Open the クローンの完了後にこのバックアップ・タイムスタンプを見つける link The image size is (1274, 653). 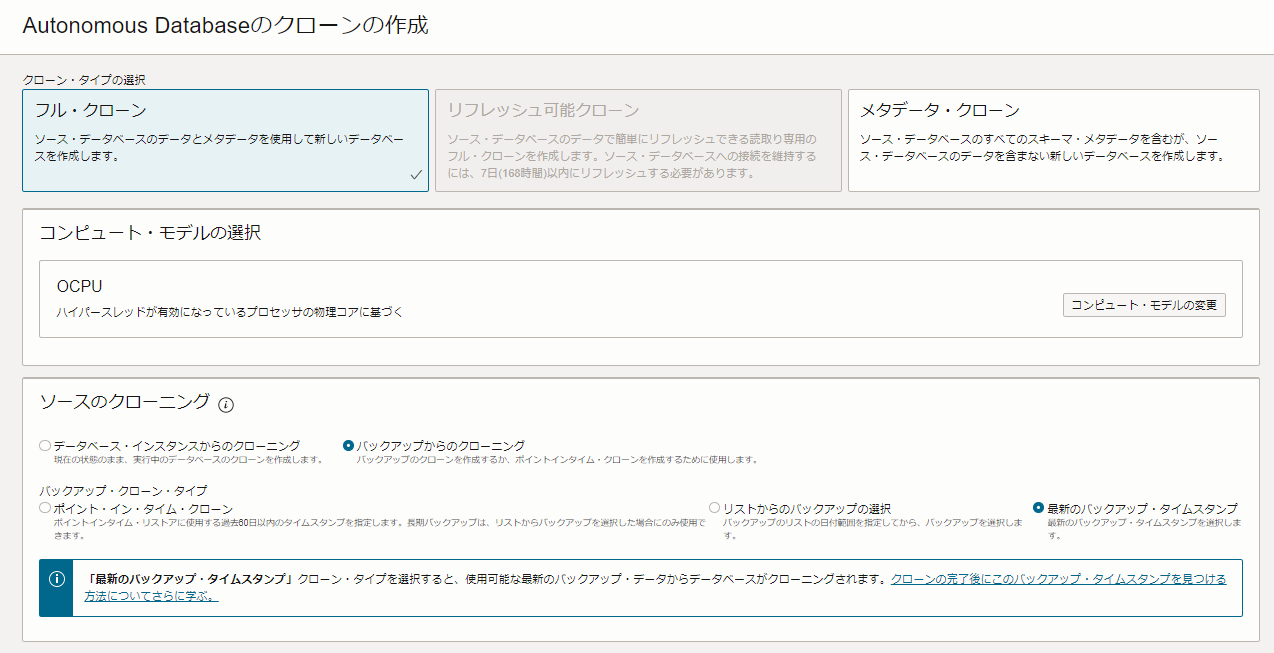(1058, 579)
